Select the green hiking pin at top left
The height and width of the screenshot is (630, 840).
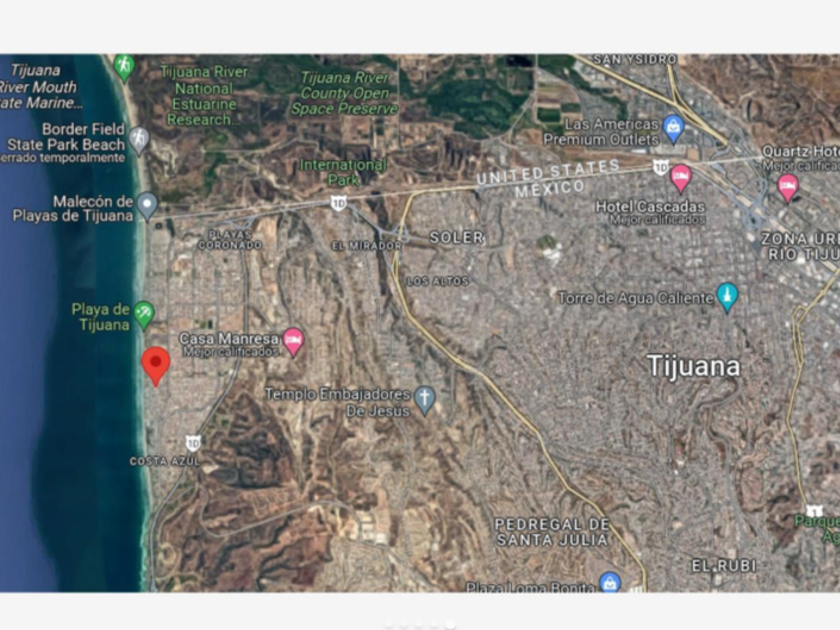tap(124, 68)
